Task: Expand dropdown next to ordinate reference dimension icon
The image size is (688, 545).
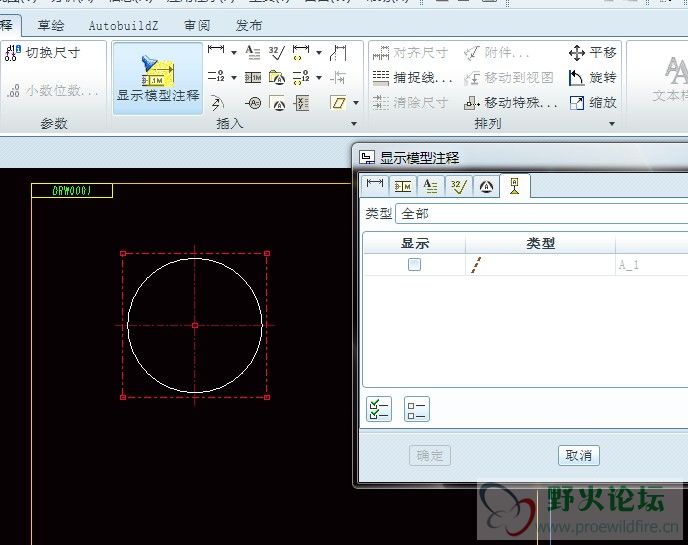Action: [319, 78]
